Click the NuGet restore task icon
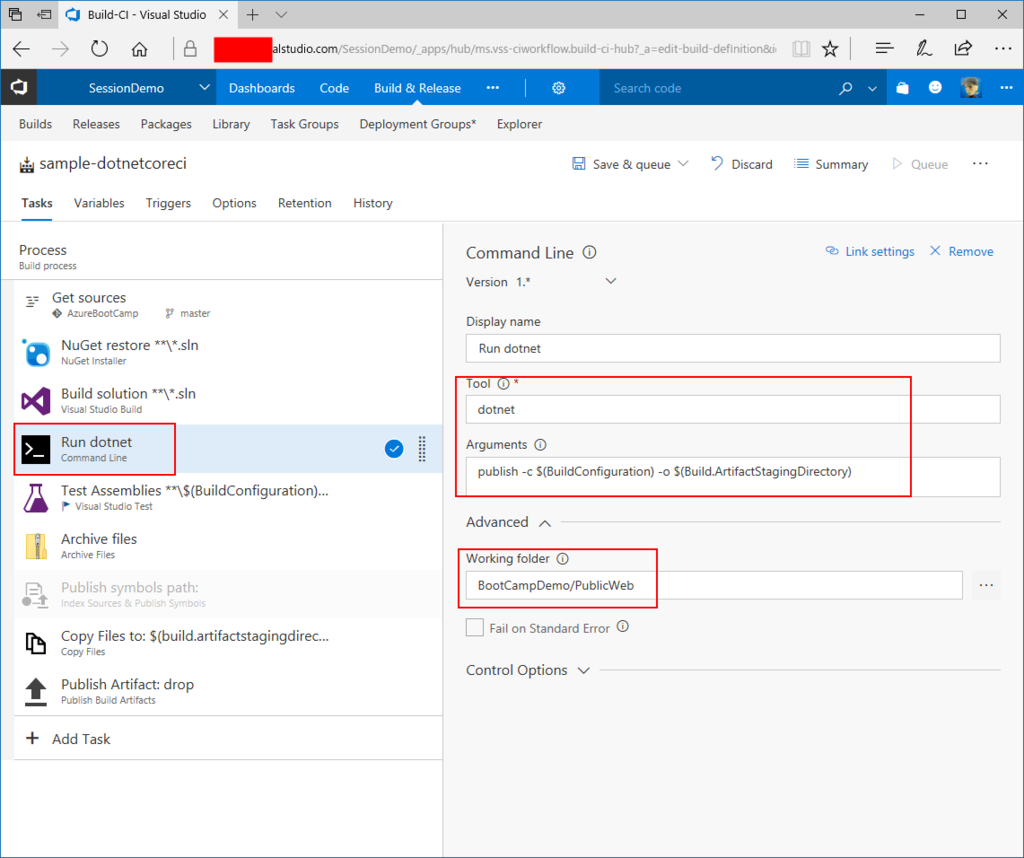1024x858 pixels. (36, 353)
